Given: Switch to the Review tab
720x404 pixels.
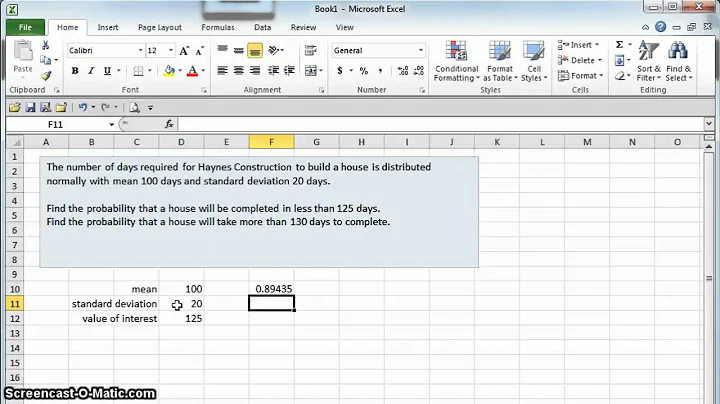Looking at the screenshot, I should [x=304, y=28].
